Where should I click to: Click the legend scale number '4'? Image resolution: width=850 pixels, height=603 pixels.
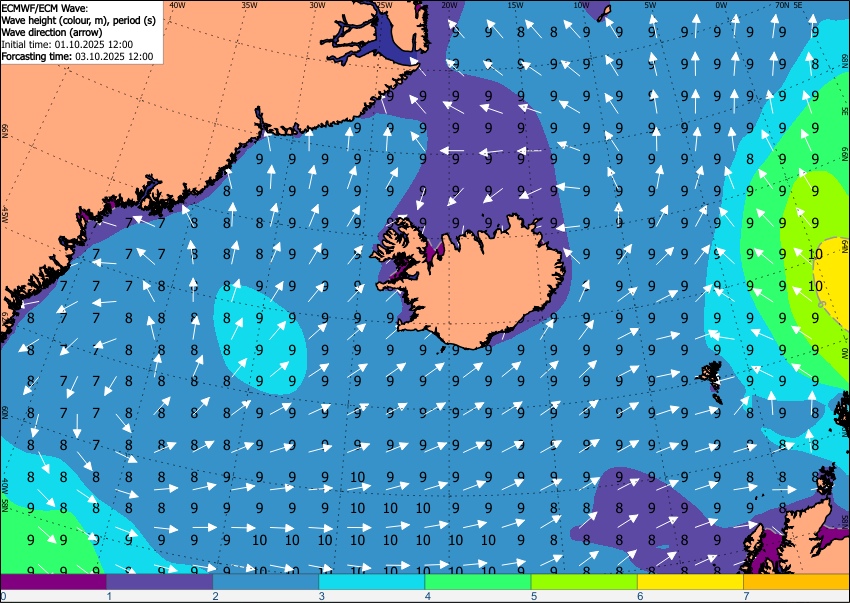coord(428,596)
